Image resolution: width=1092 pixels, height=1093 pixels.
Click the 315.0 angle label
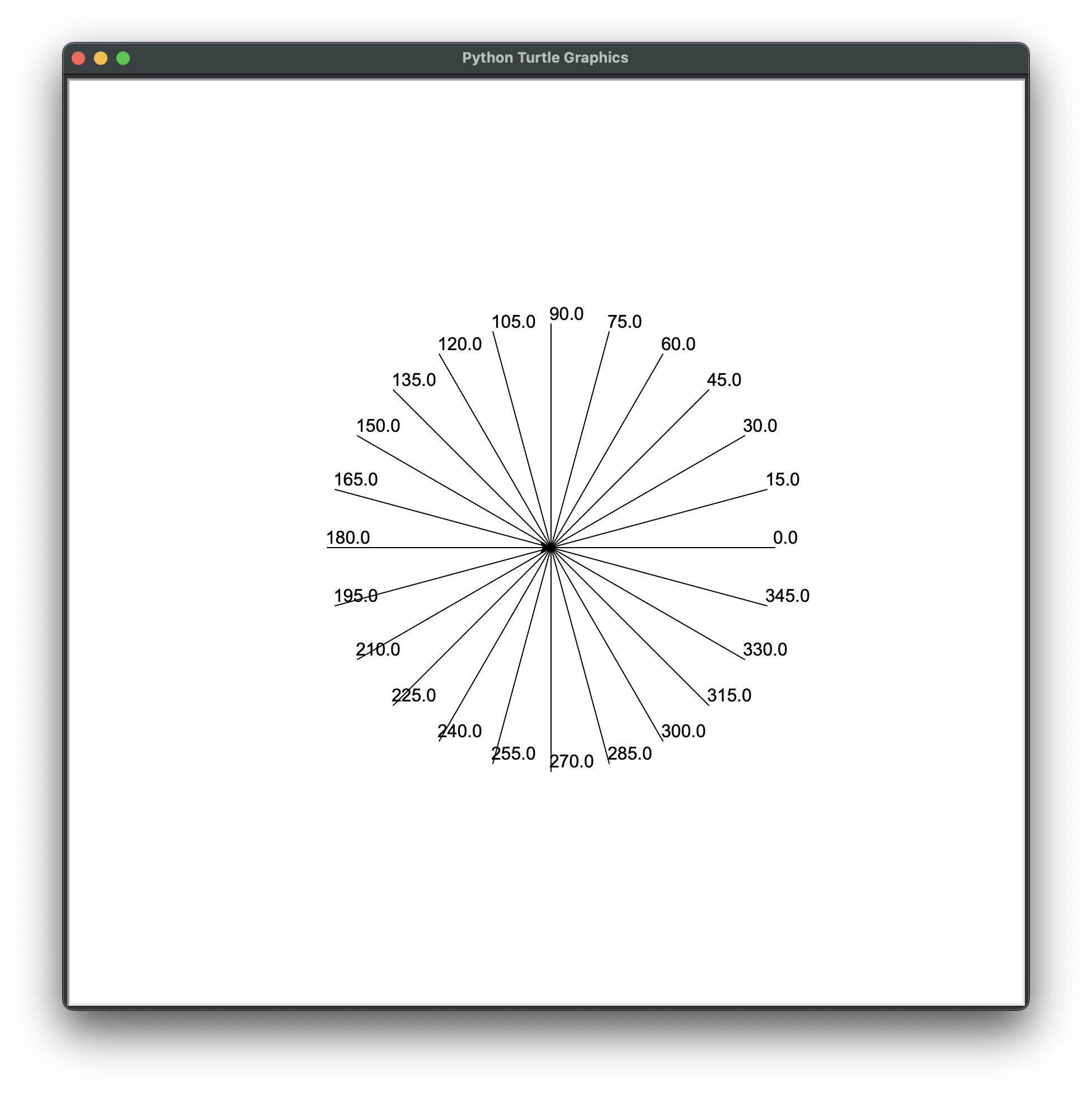729,695
